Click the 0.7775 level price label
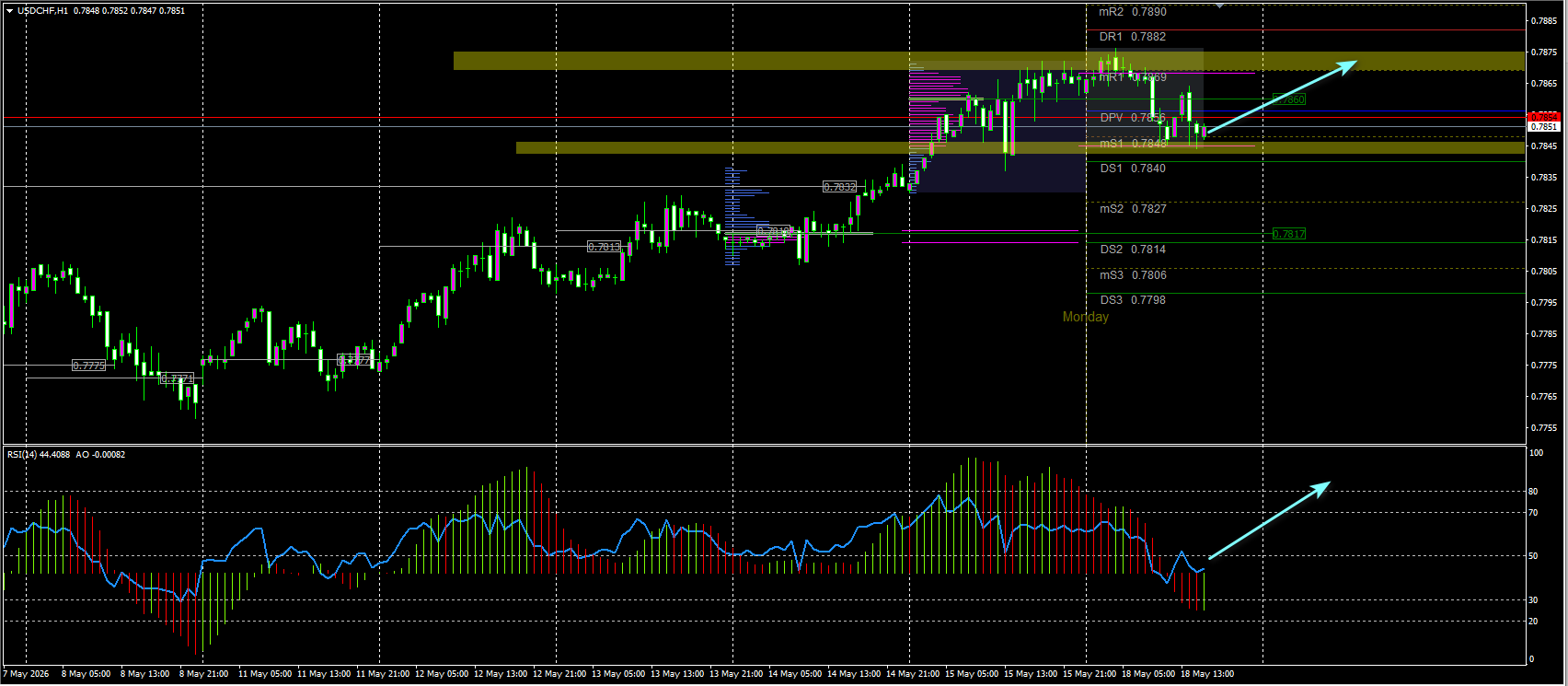The height and width of the screenshot is (686, 1568). click(x=89, y=366)
